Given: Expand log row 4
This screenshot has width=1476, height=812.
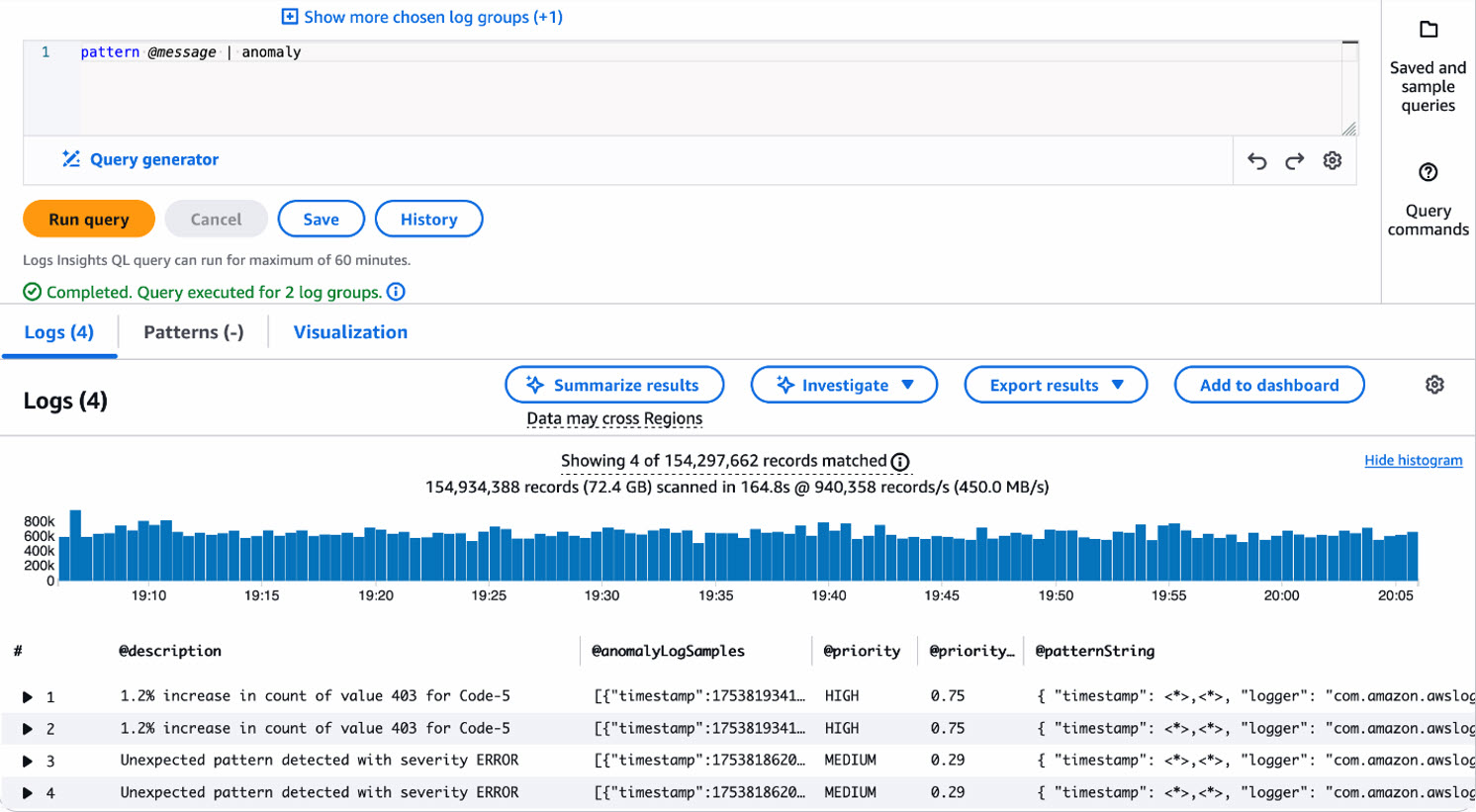Looking at the screenshot, I should tap(28, 793).
